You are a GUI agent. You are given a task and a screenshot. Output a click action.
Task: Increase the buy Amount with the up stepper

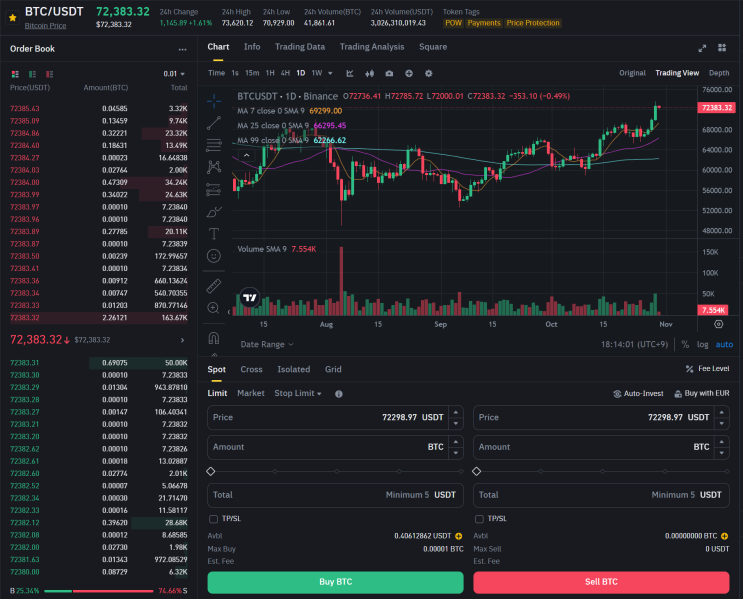tap(456, 442)
